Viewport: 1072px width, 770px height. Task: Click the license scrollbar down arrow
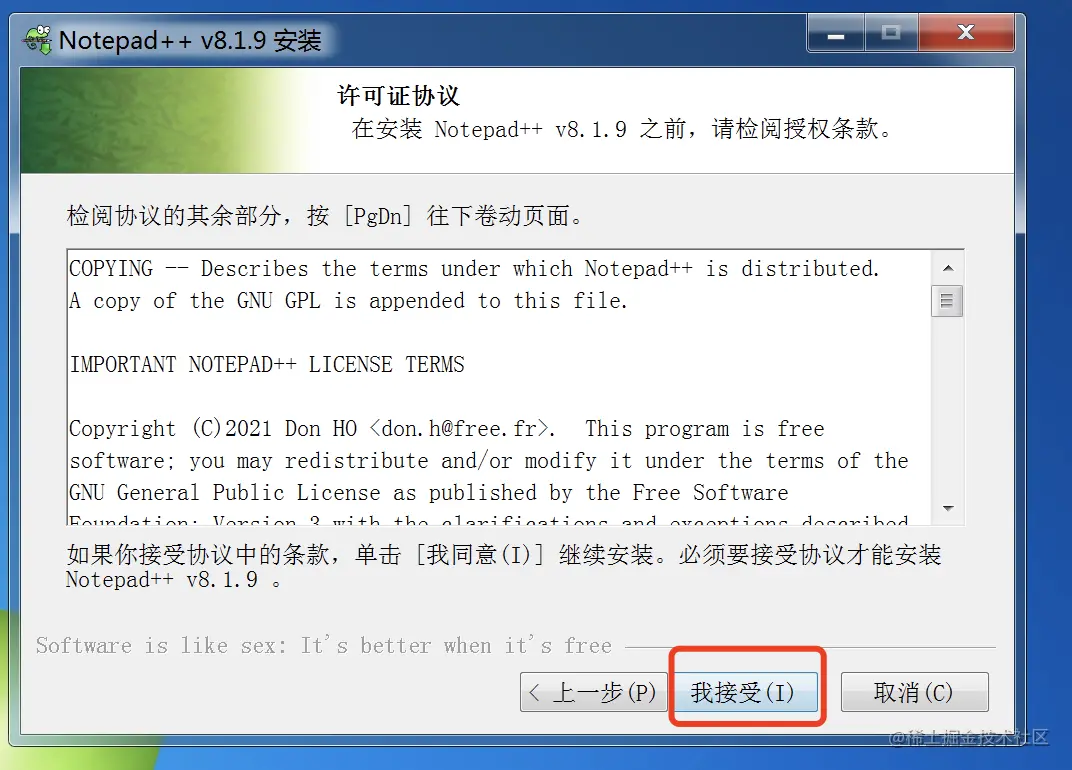[x=948, y=508]
